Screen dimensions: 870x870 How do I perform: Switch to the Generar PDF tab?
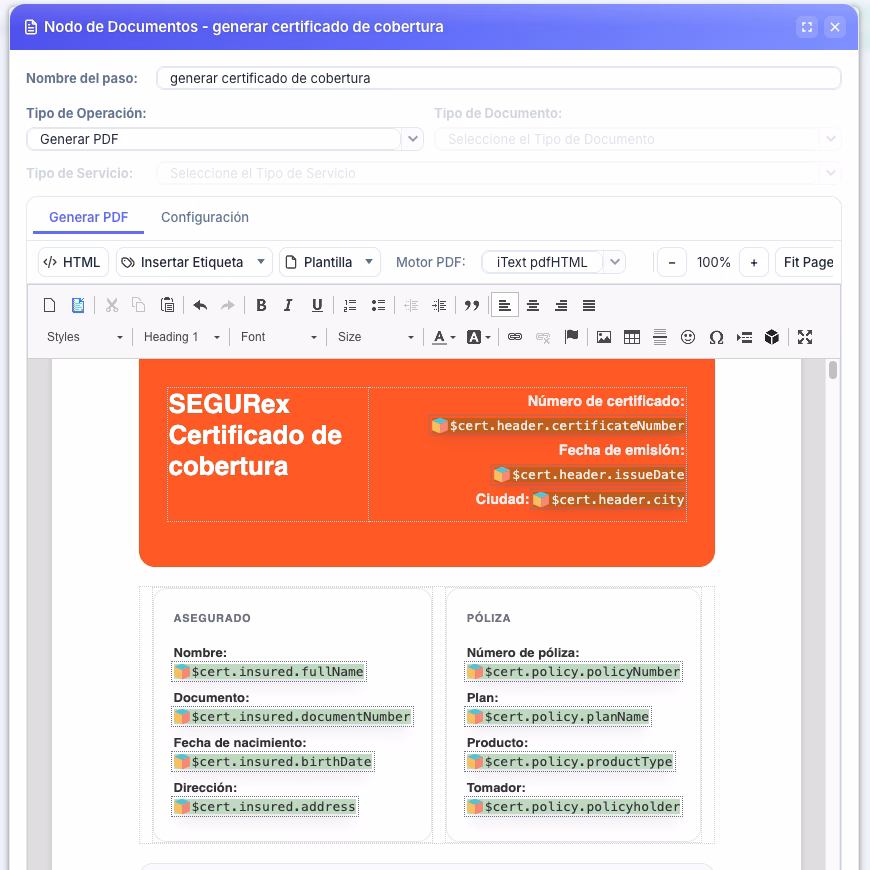[x=88, y=218]
